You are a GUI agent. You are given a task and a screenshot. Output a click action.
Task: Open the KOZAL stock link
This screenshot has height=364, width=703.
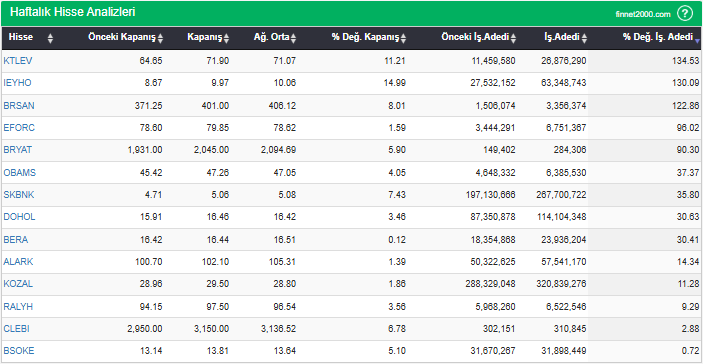(18, 284)
